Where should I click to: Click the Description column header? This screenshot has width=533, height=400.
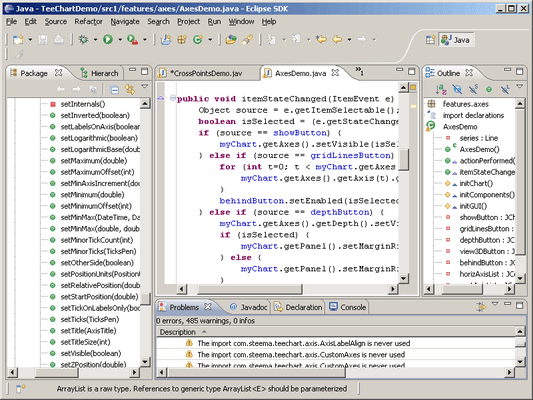pyautogui.click(x=336, y=332)
